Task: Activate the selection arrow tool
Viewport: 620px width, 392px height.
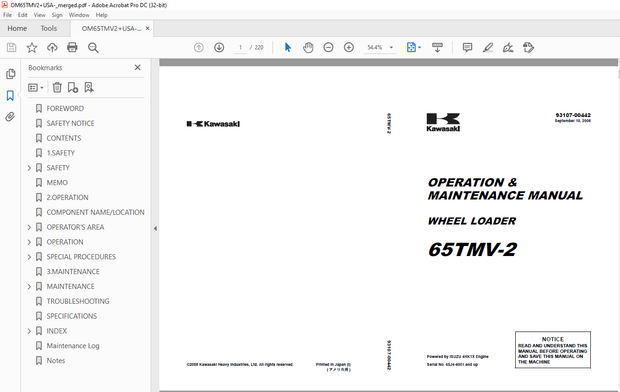Action: click(x=288, y=48)
